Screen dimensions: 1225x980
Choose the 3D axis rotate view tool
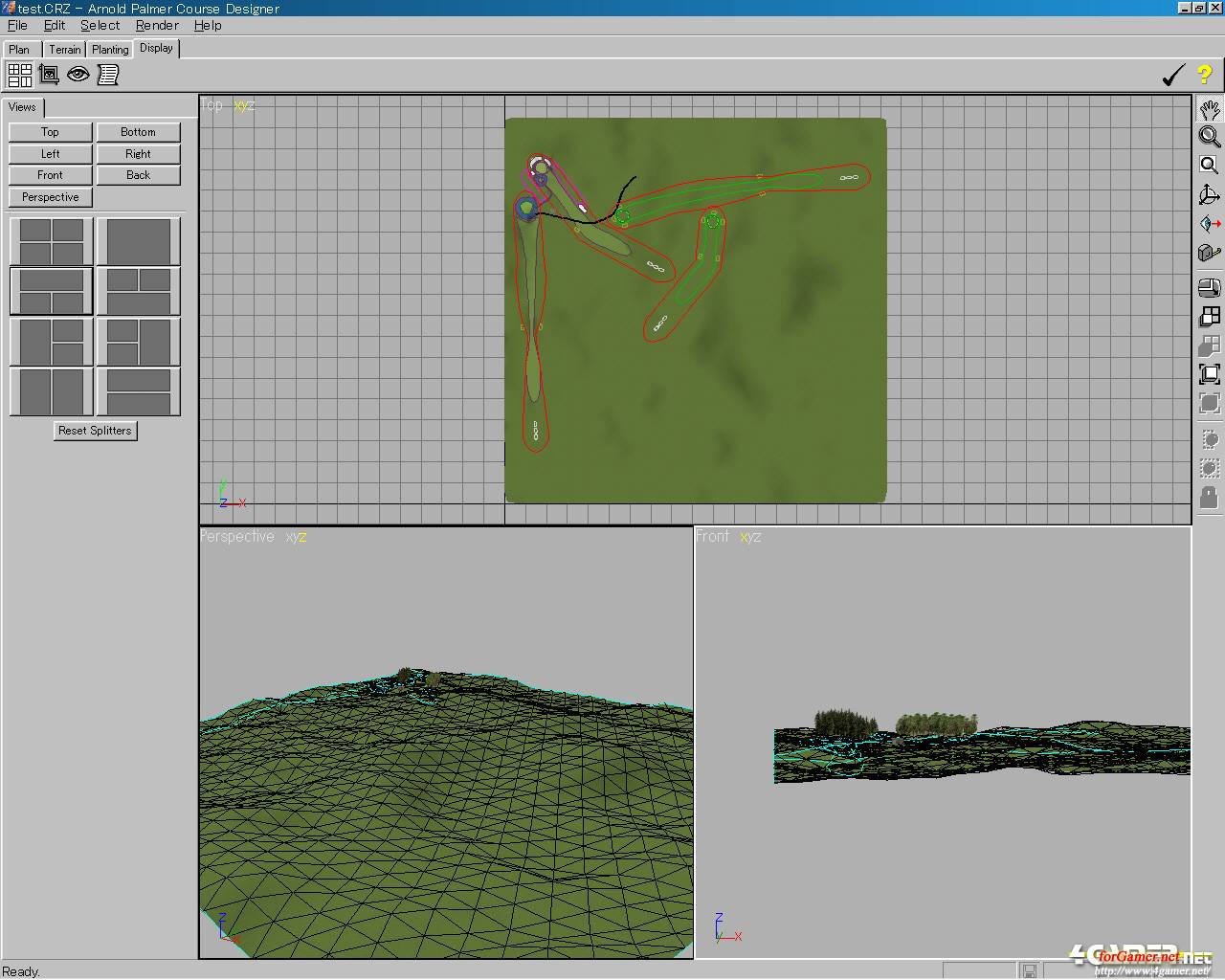(1210, 195)
